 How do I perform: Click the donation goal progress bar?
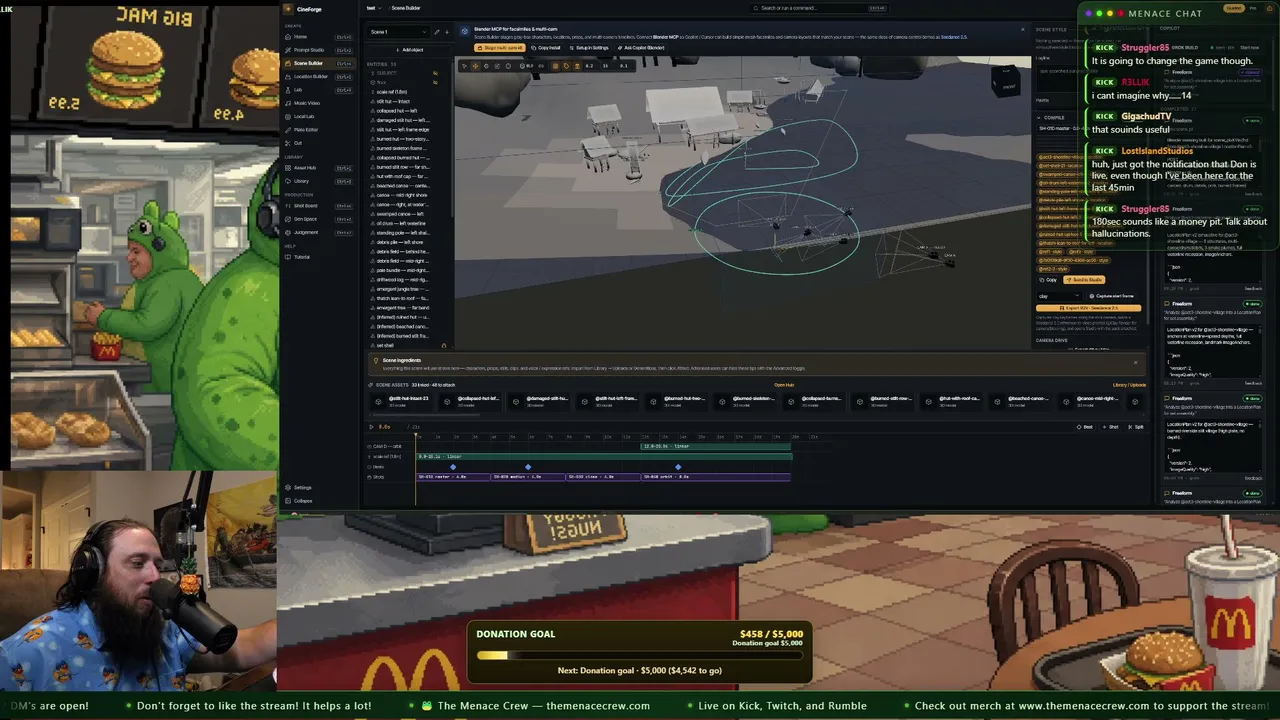pos(640,656)
